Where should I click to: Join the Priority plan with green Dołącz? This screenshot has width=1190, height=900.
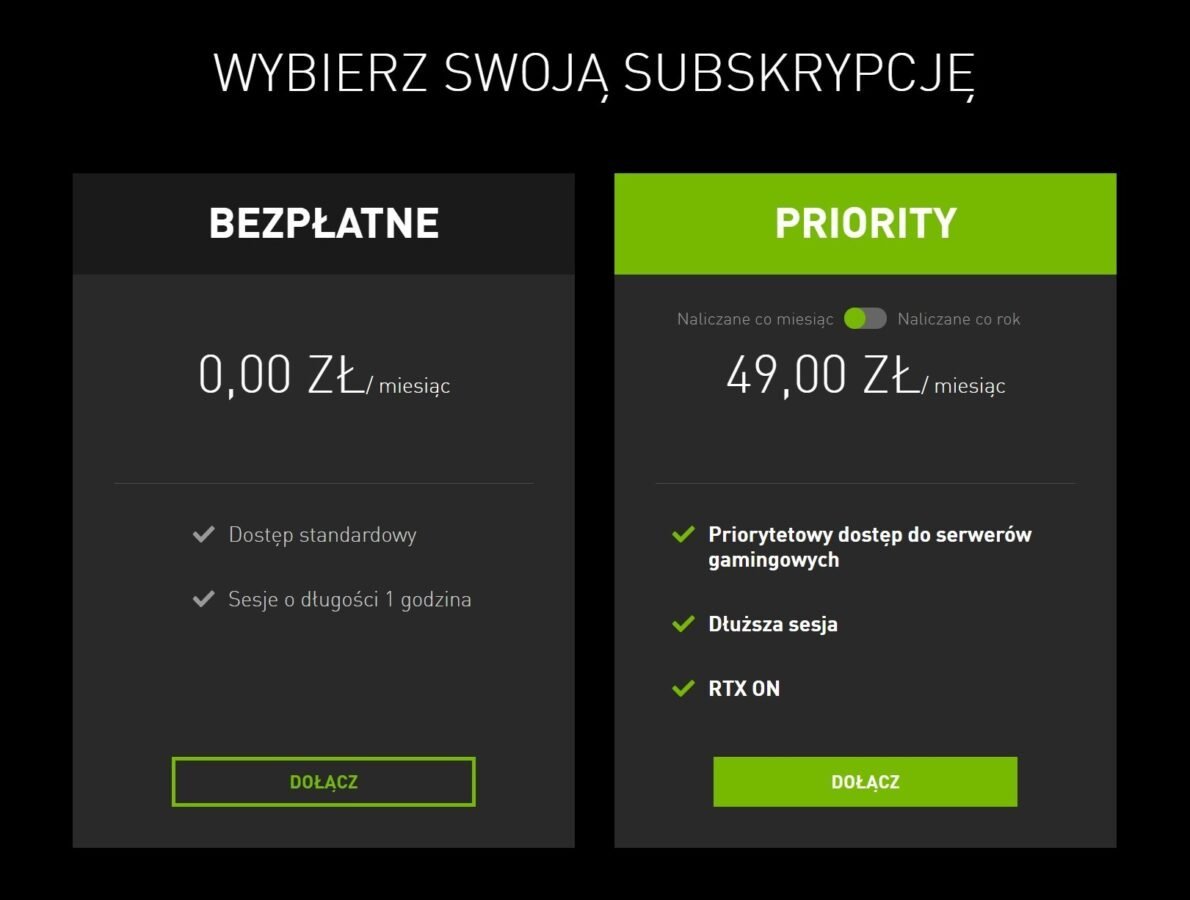point(865,782)
